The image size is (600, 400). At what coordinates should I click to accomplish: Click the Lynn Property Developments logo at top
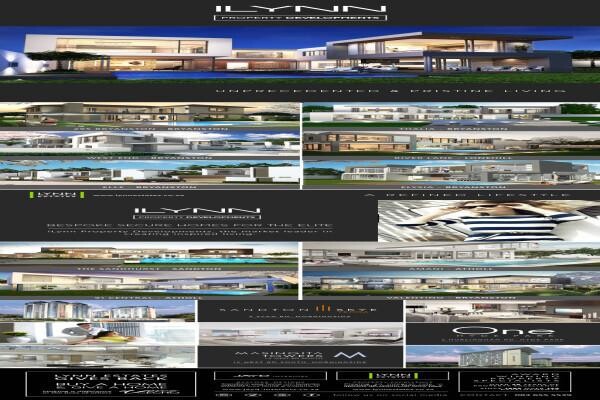pos(300,13)
